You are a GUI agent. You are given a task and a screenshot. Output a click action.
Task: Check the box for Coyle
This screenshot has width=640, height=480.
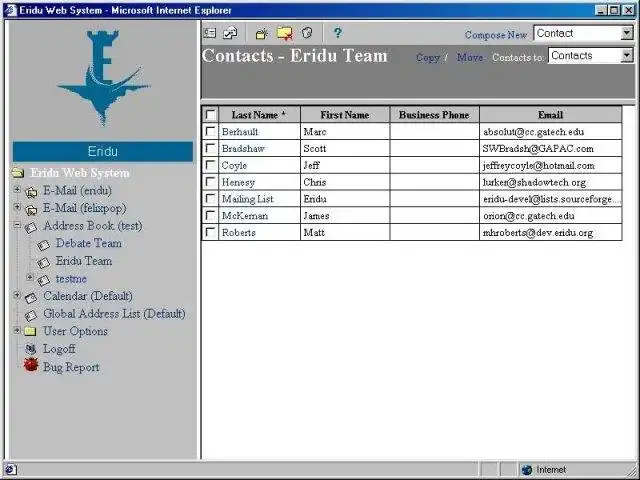click(x=211, y=165)
